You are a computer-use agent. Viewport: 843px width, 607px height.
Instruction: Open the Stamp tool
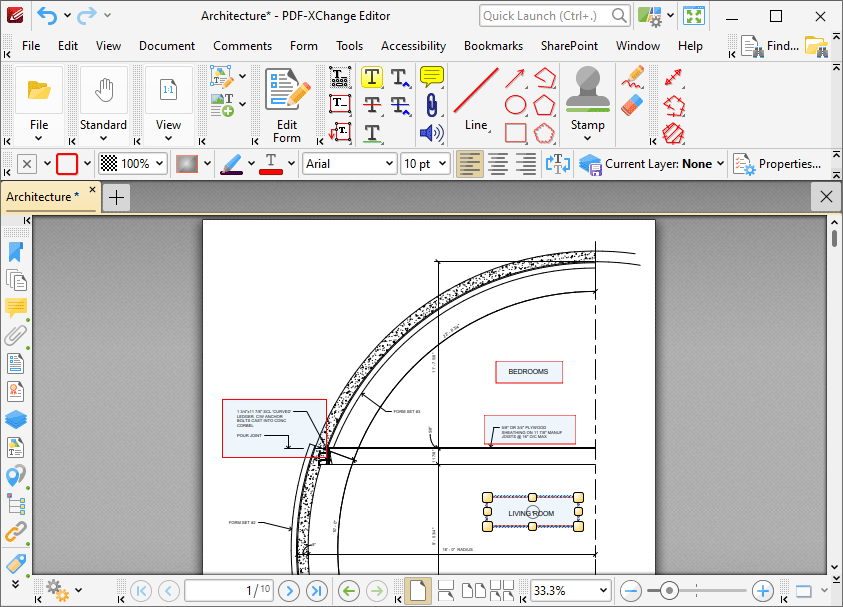pos(588,104)
